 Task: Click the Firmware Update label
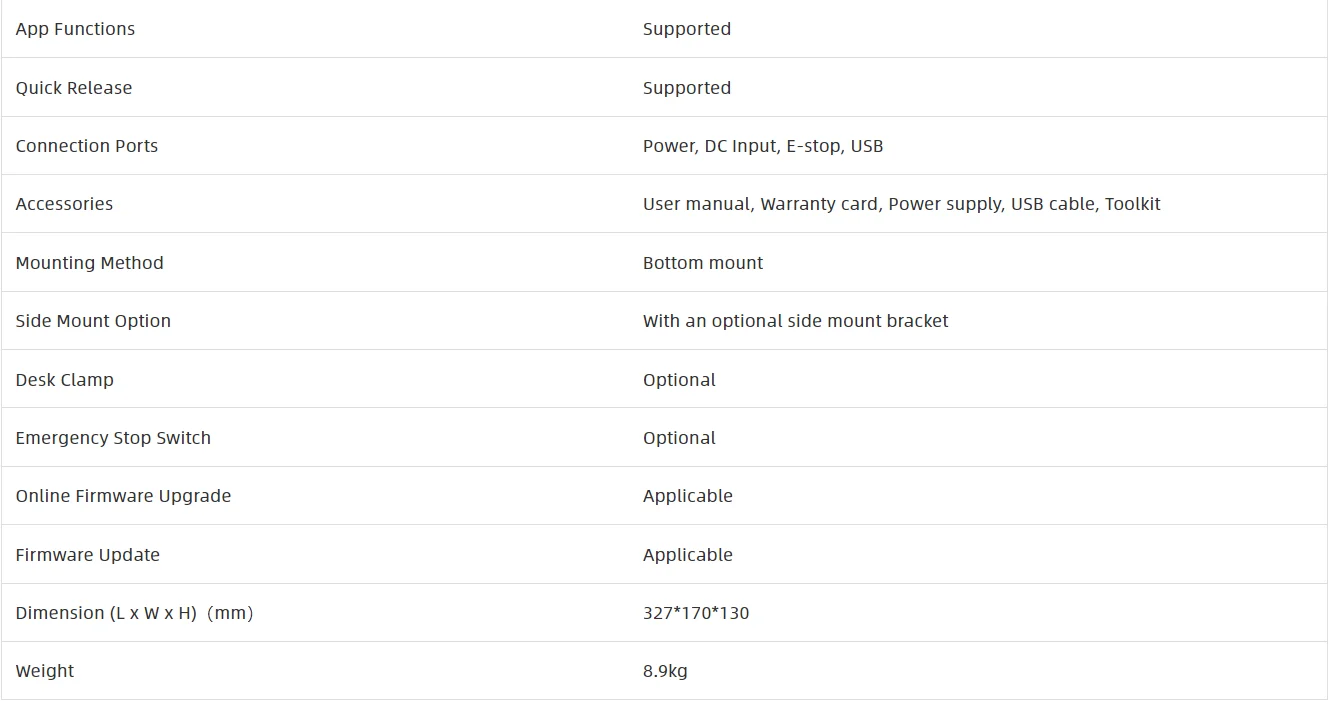(x=88, y=555)
